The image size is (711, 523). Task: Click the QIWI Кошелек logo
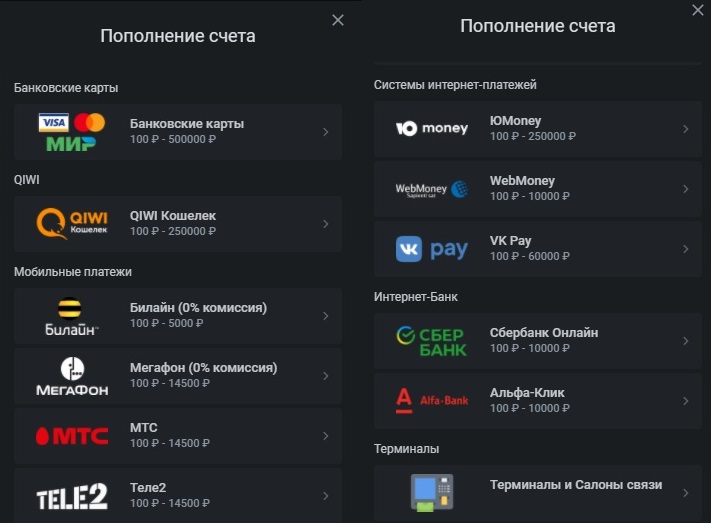(x=72, y=223)
